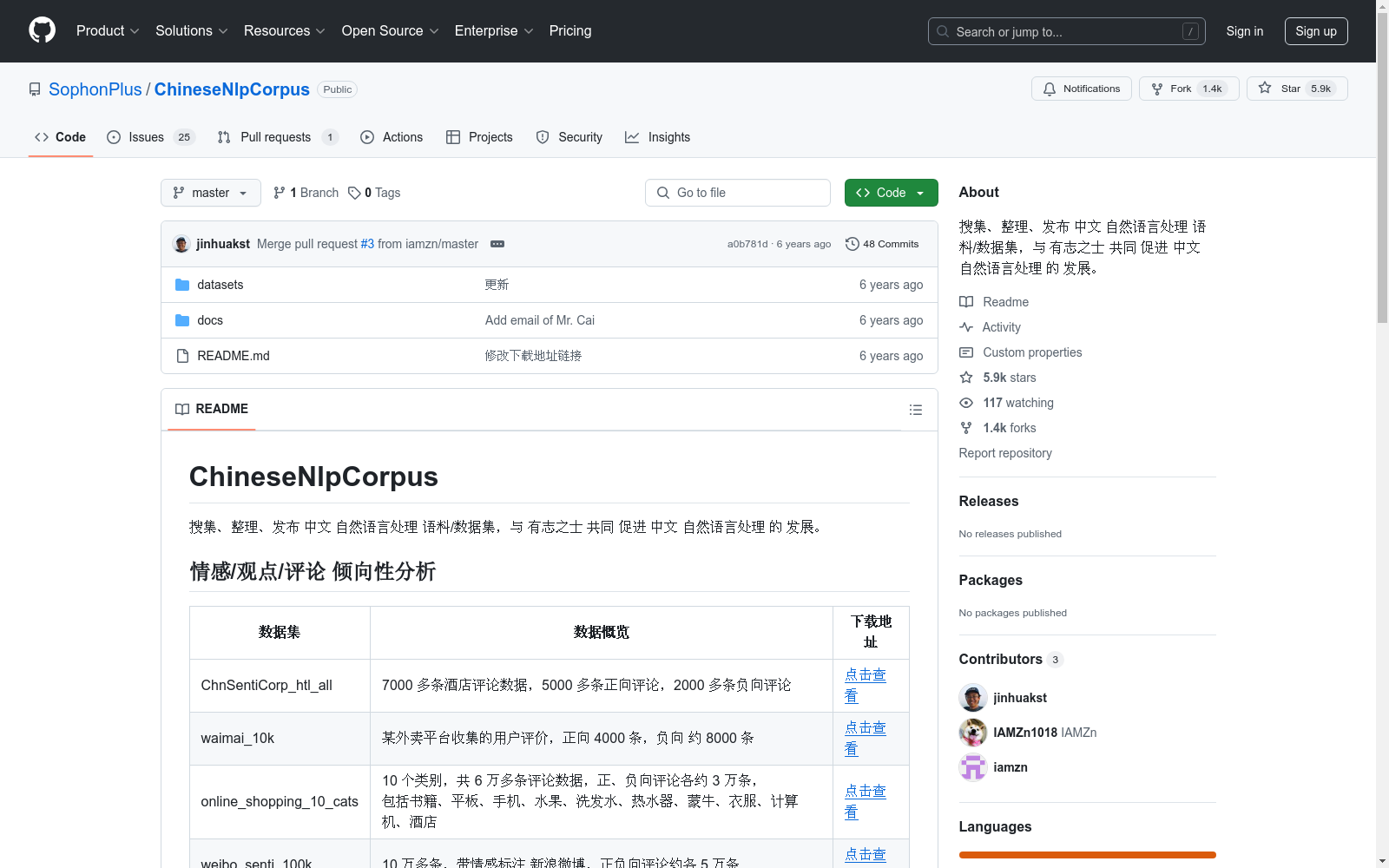View 117 watching link
Viewport: 1389px width, 868px height.
pyautogui.click(x=1007, y=403)
